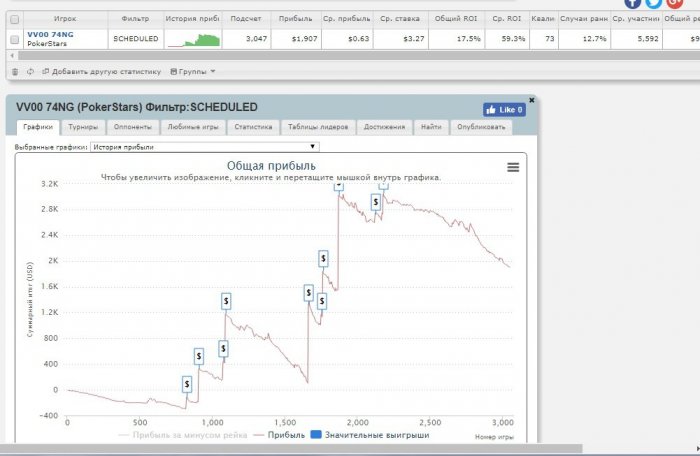Image resolution: width=700 pixels, height=456 pixels.
Task: Click the PokerStars network label under player
Action: coord(47,44)
